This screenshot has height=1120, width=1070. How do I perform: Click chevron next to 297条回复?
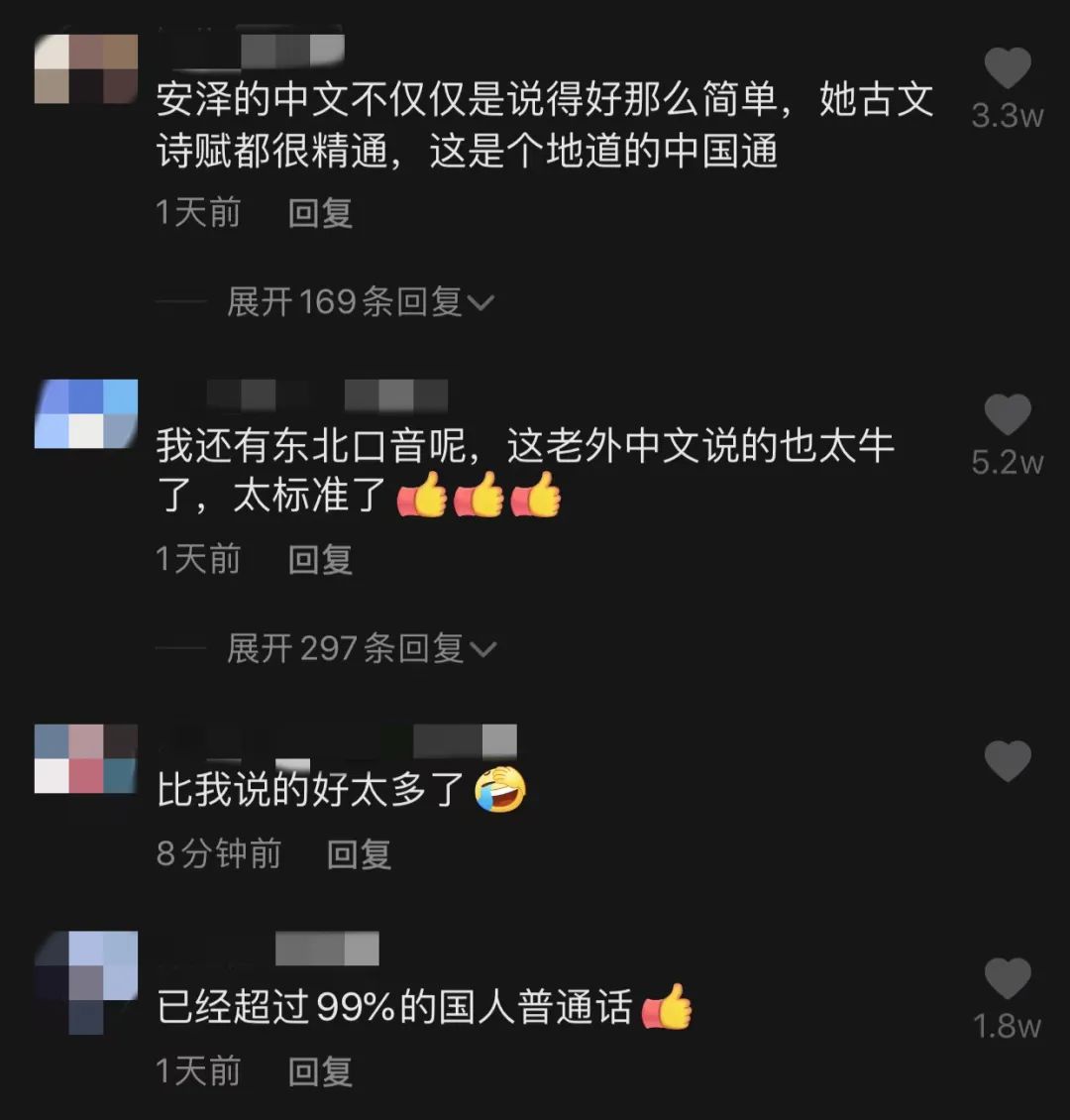(481, 650)
